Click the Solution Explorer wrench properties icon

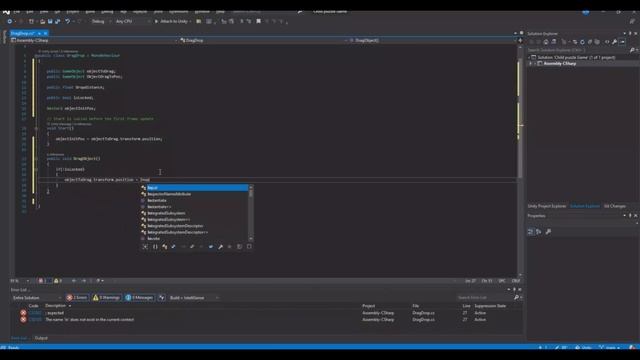point(614,42)
